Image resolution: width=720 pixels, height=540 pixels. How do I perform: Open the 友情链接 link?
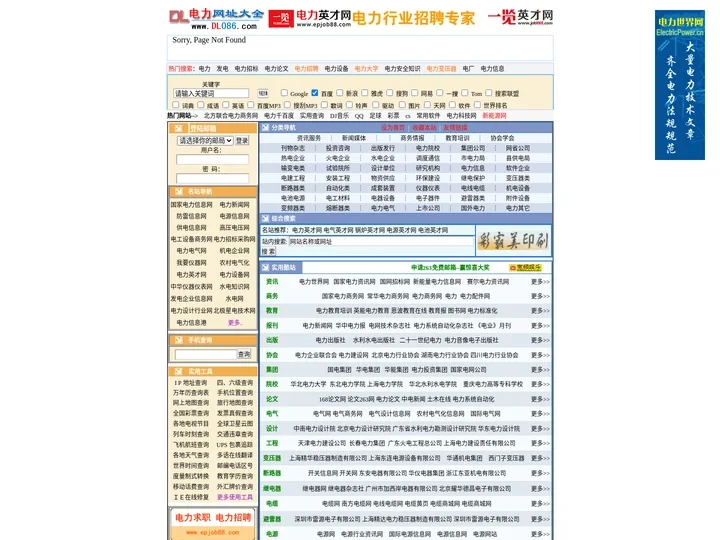455,128
